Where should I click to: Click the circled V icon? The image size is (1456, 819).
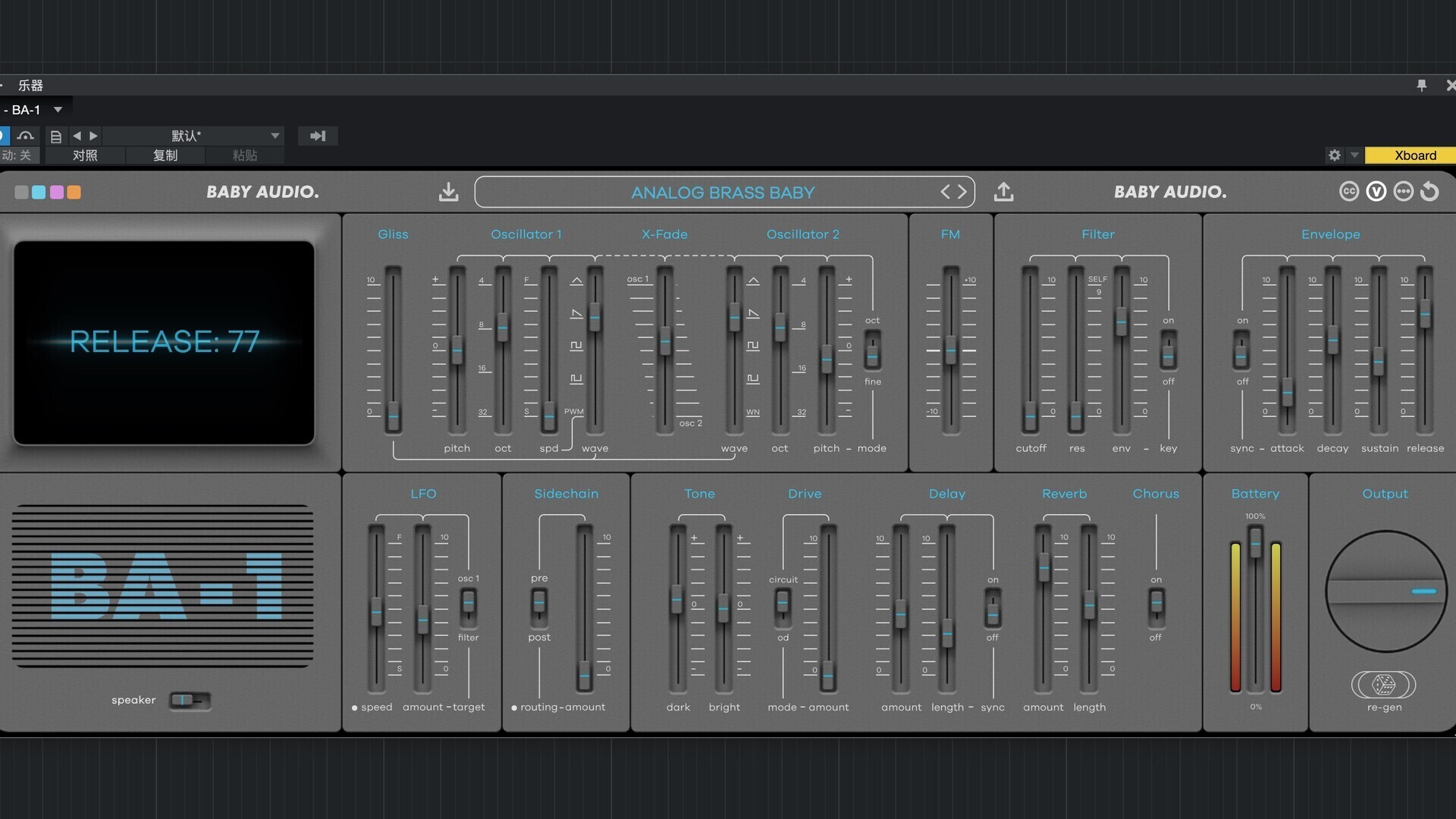(x=1376, y=192)
